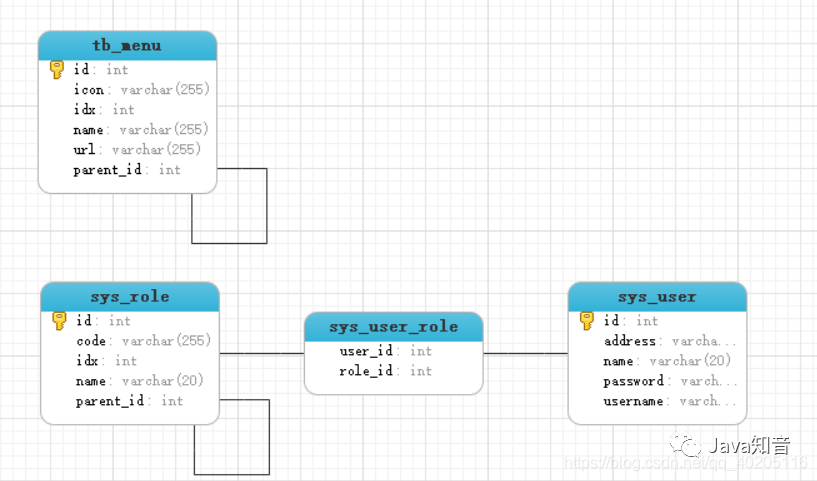The image size is (817, 481).
Task: Select the address field in sys_user
Action: pyautogui.click(x=670, y=341)
